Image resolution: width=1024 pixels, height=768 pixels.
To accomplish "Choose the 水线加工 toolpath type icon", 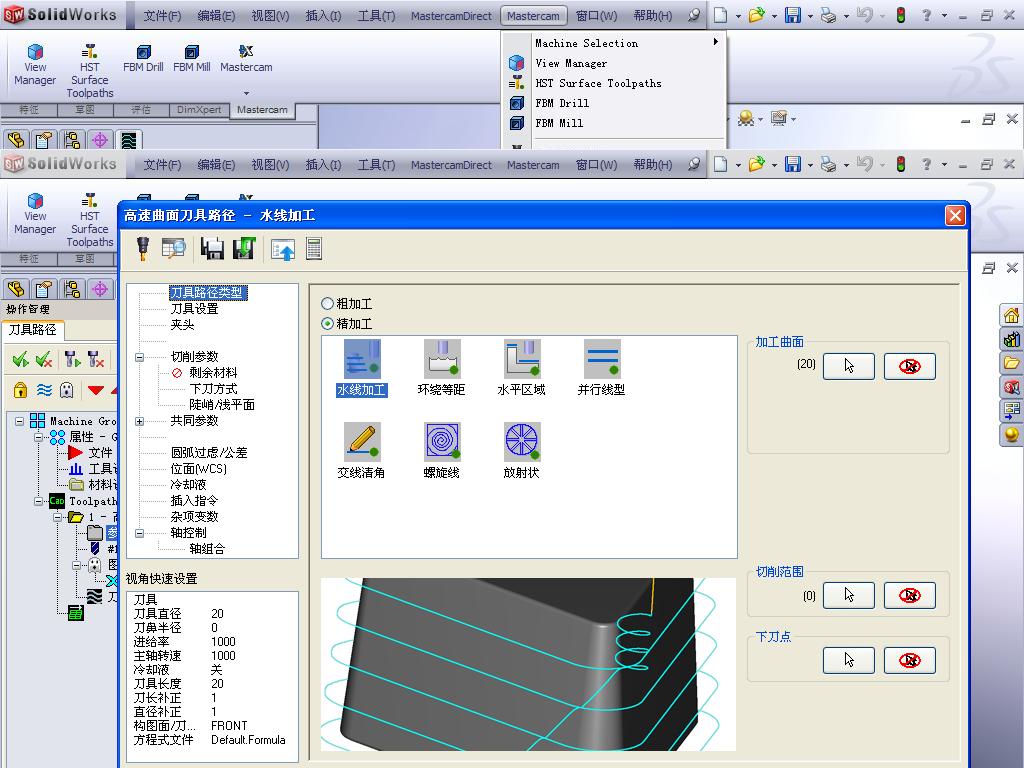I will coord(362,368).
